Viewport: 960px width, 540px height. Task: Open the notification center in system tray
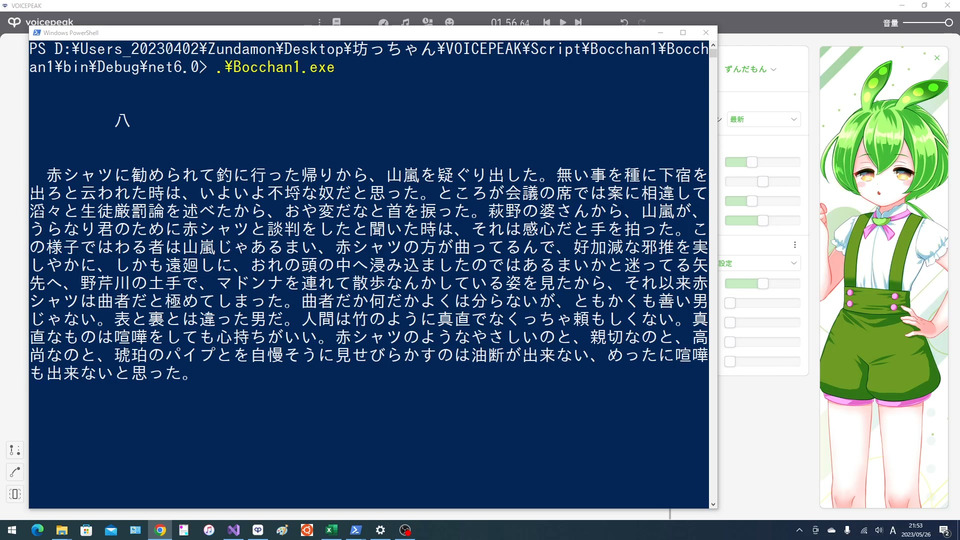coord(945,530)
